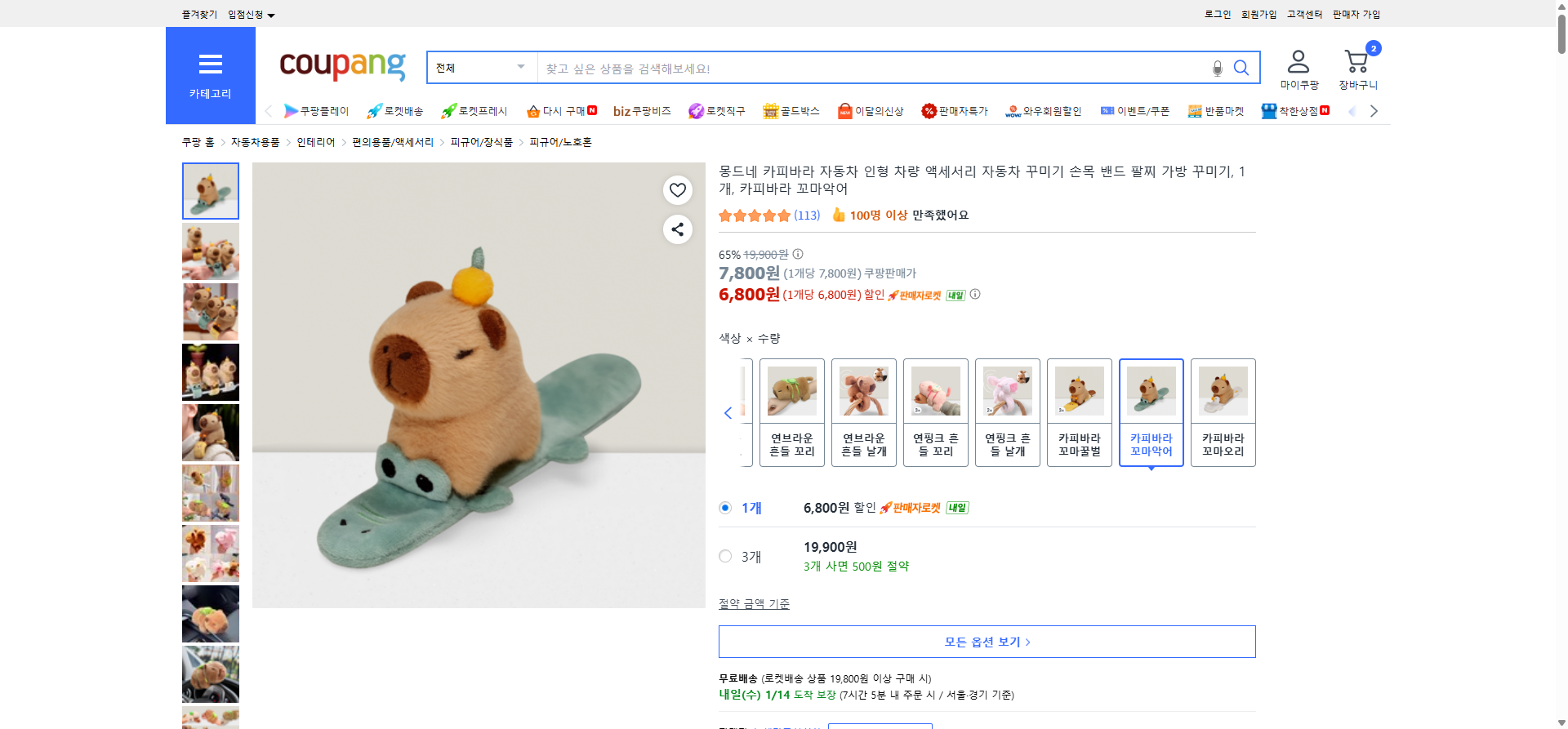
Task: Click the share icon on the product image
Action: pyautogui.click(x=677, y=229)
